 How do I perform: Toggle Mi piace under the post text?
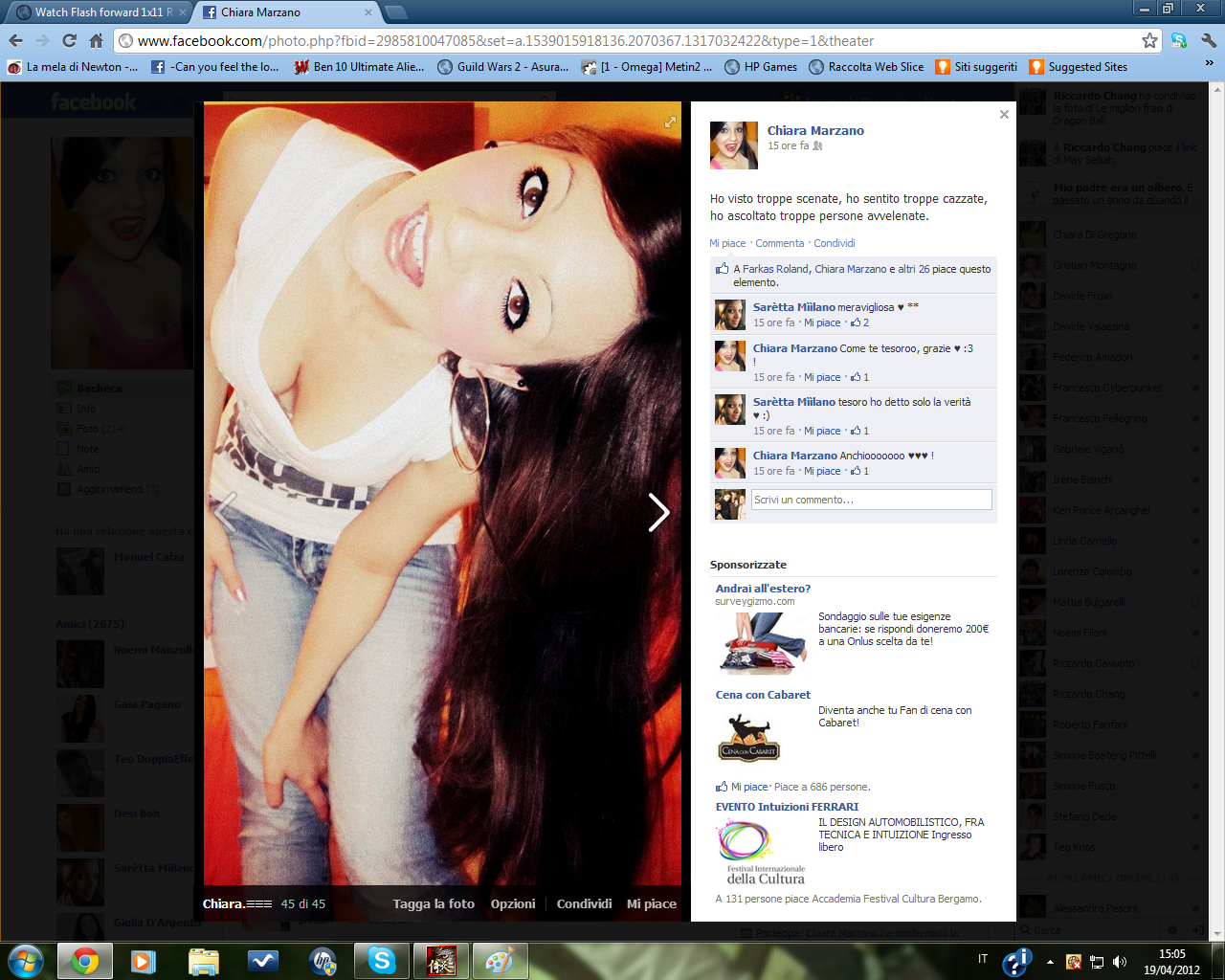pos(727,243)
